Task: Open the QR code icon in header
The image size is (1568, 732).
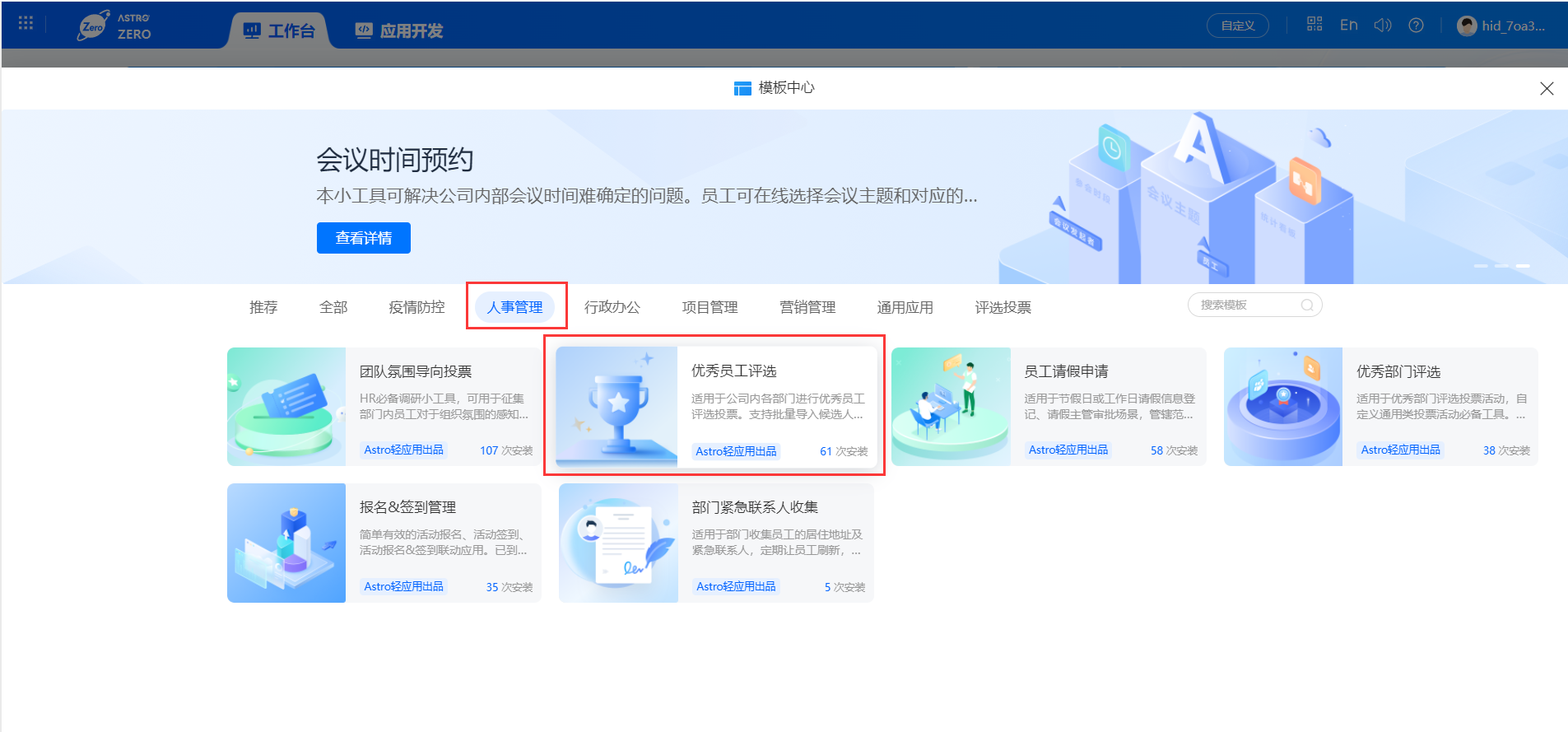Action: 1314,25
